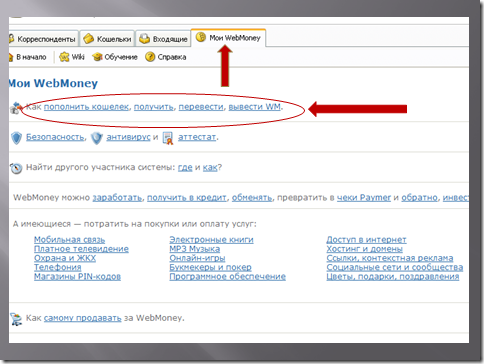Open the Кошельки tab
Screen dimensions: 484x364
pos(107,39)
